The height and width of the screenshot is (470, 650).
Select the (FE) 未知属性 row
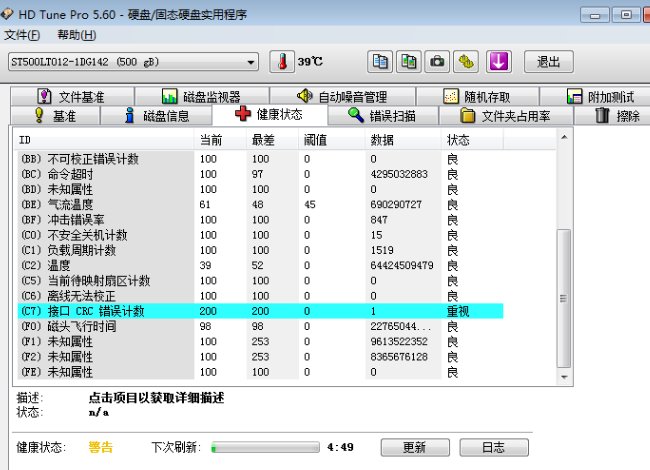tap(260, 372)
